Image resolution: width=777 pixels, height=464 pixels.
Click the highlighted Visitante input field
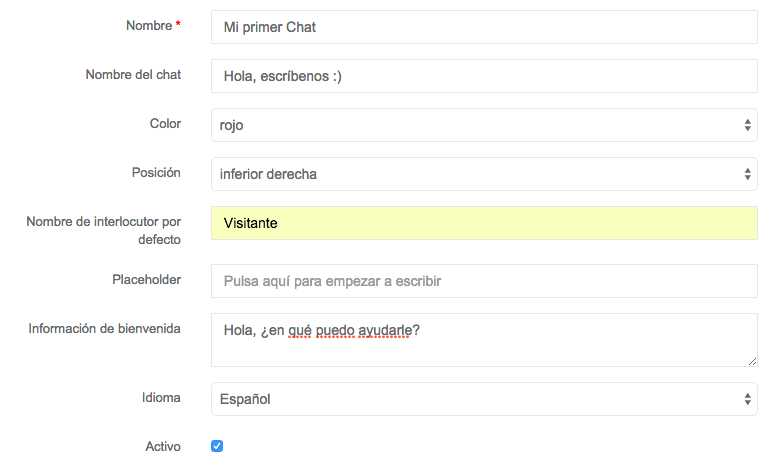(484, 223)
